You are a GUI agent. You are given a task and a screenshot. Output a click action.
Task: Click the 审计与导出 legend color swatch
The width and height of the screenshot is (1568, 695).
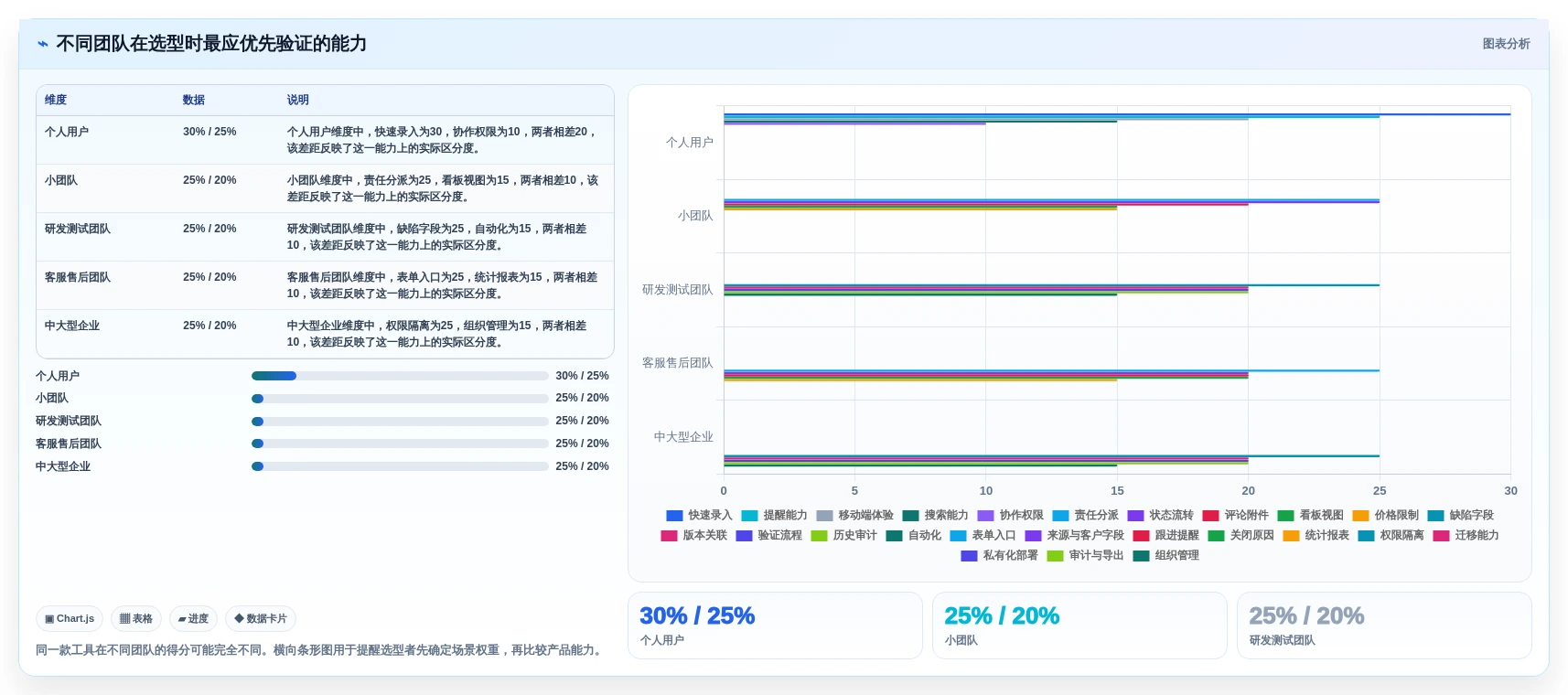click(1055, 556)
